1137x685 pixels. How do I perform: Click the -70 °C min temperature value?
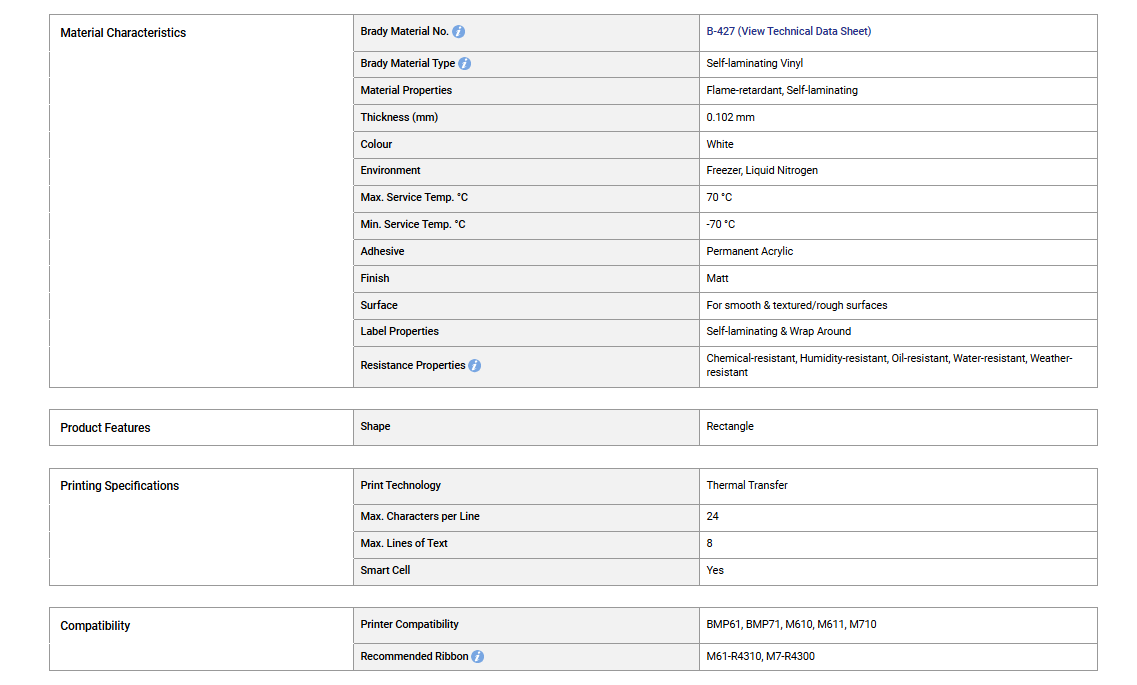720,224
